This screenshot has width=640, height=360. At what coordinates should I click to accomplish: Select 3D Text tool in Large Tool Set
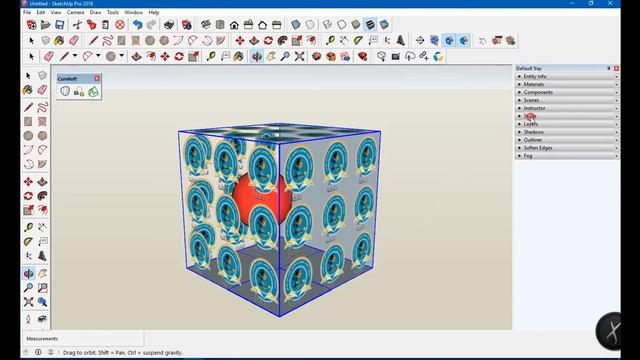[x=42, y=256]
